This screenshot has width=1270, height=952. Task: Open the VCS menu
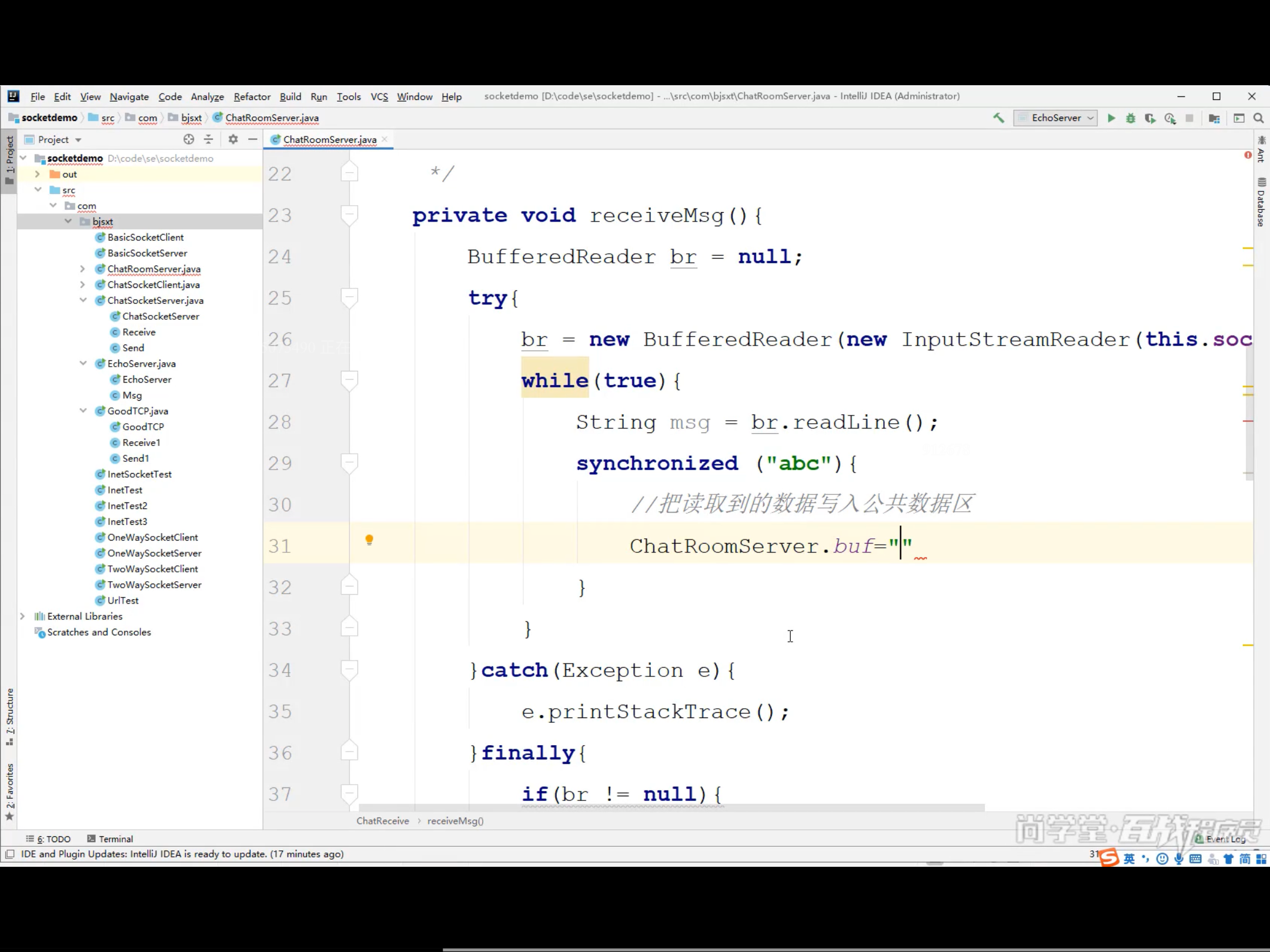tap(379, 96)
